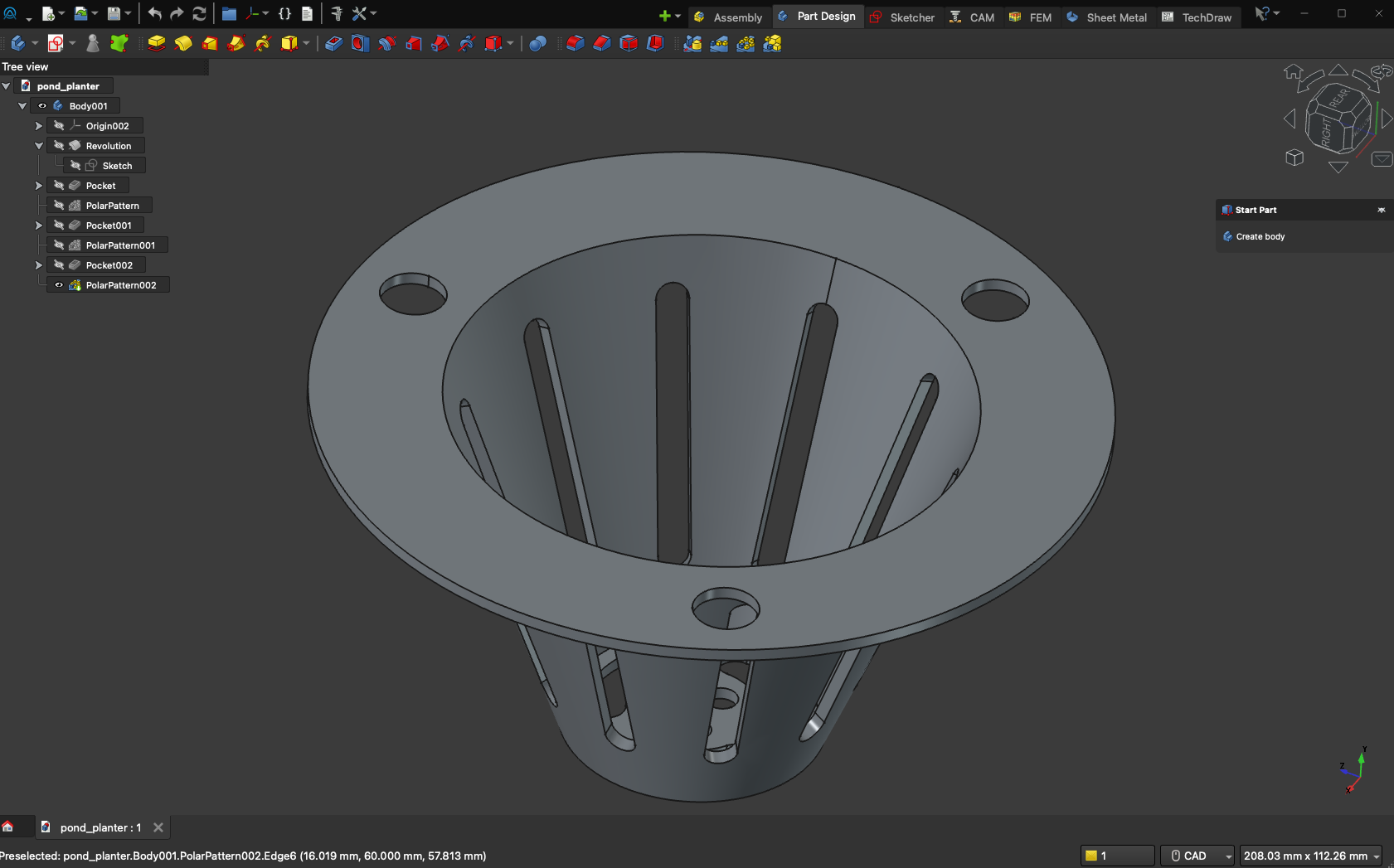Select the Groove tool

[x=386, y=43]
